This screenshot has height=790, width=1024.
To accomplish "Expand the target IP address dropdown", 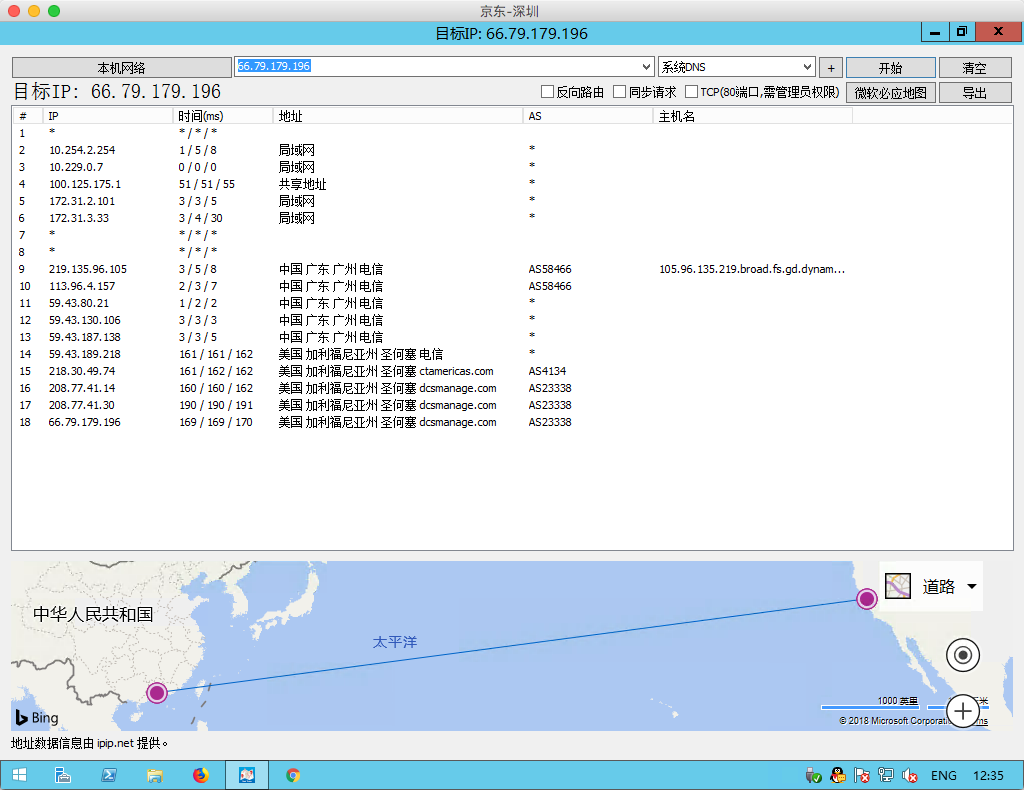I will pos(646,67).
